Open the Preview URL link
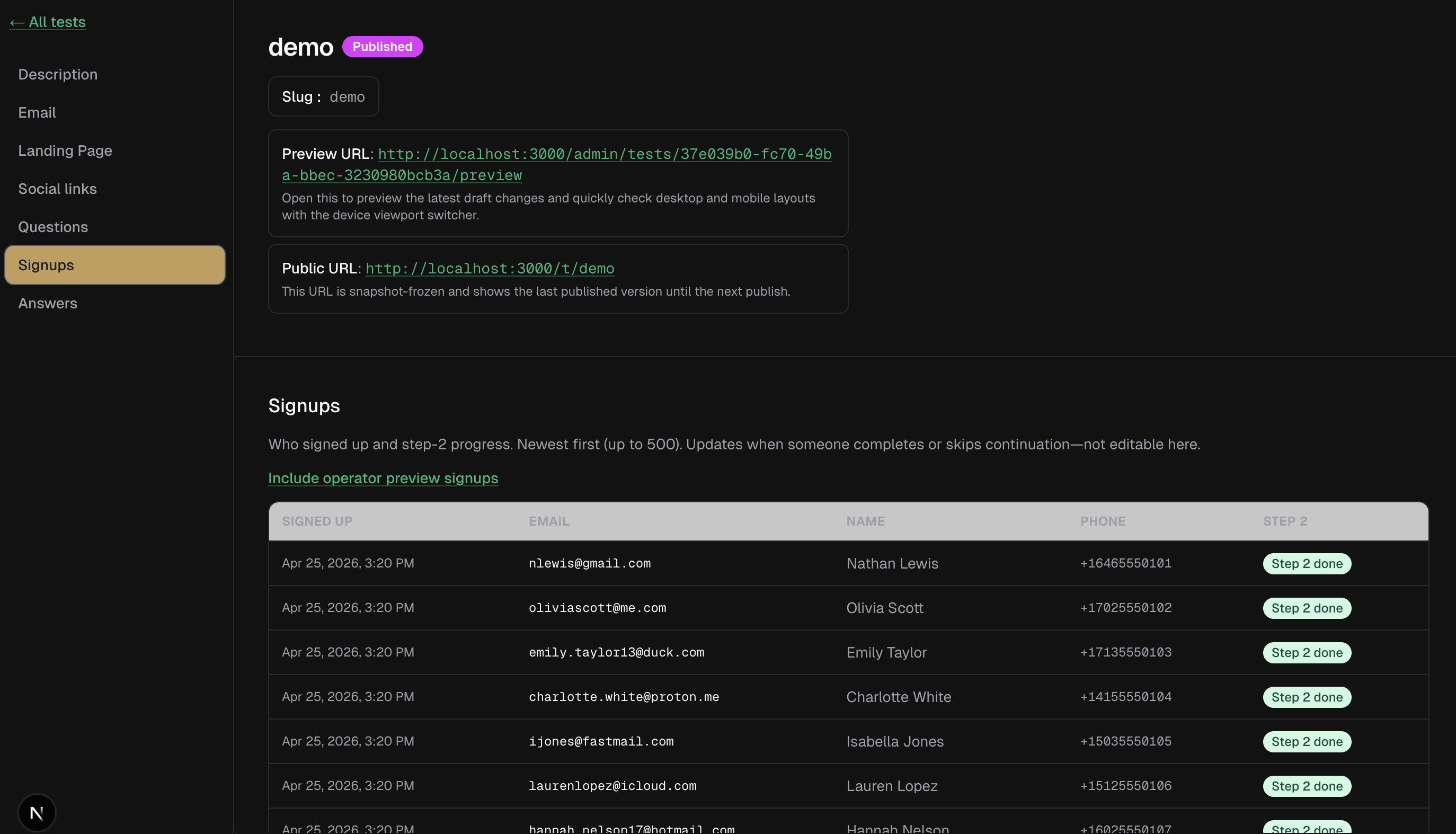 click(x=557, y=164)
